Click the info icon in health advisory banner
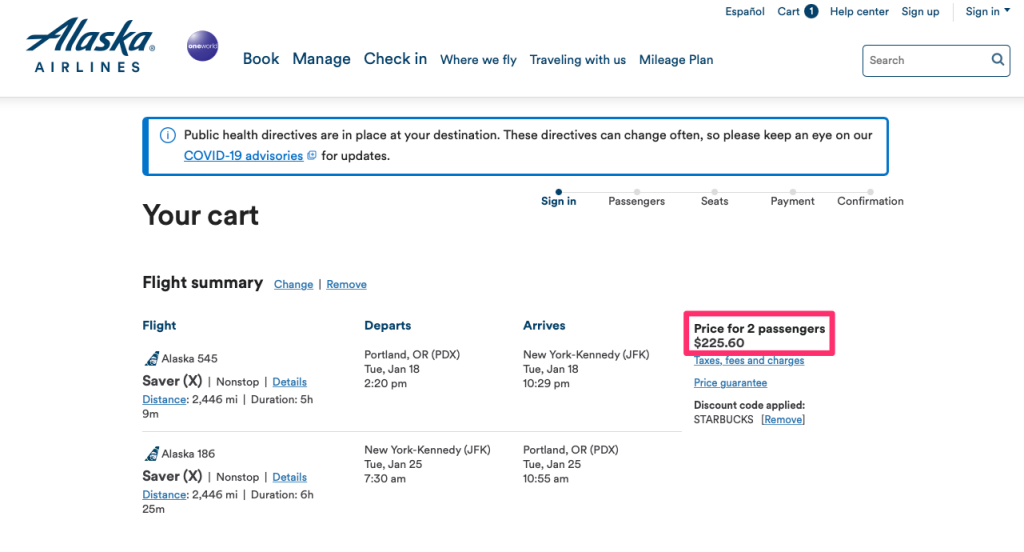Screen dimensions: 1024x552 tap(167, 135)
